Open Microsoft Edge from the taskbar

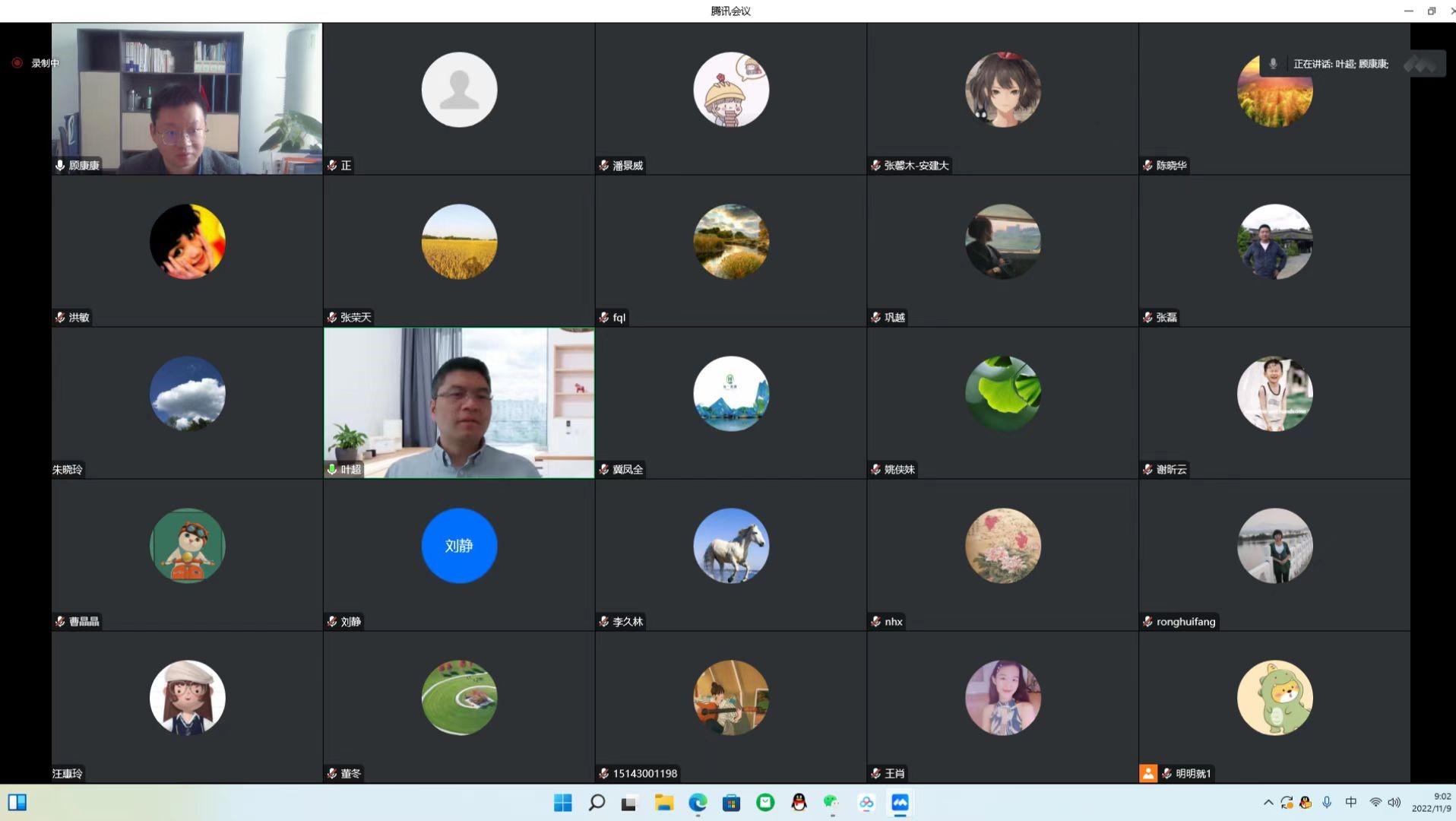[698, 803]
